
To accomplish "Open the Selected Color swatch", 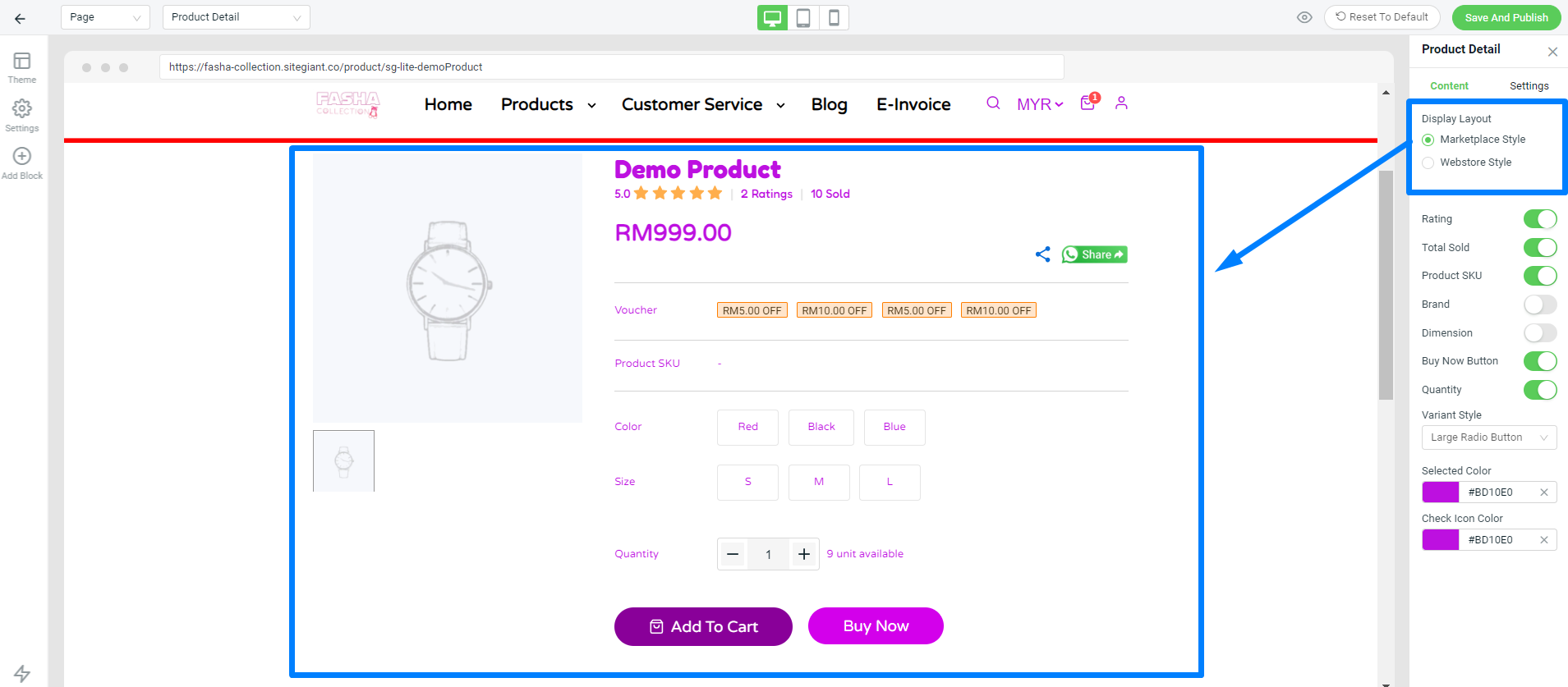I will point(1441,492).
